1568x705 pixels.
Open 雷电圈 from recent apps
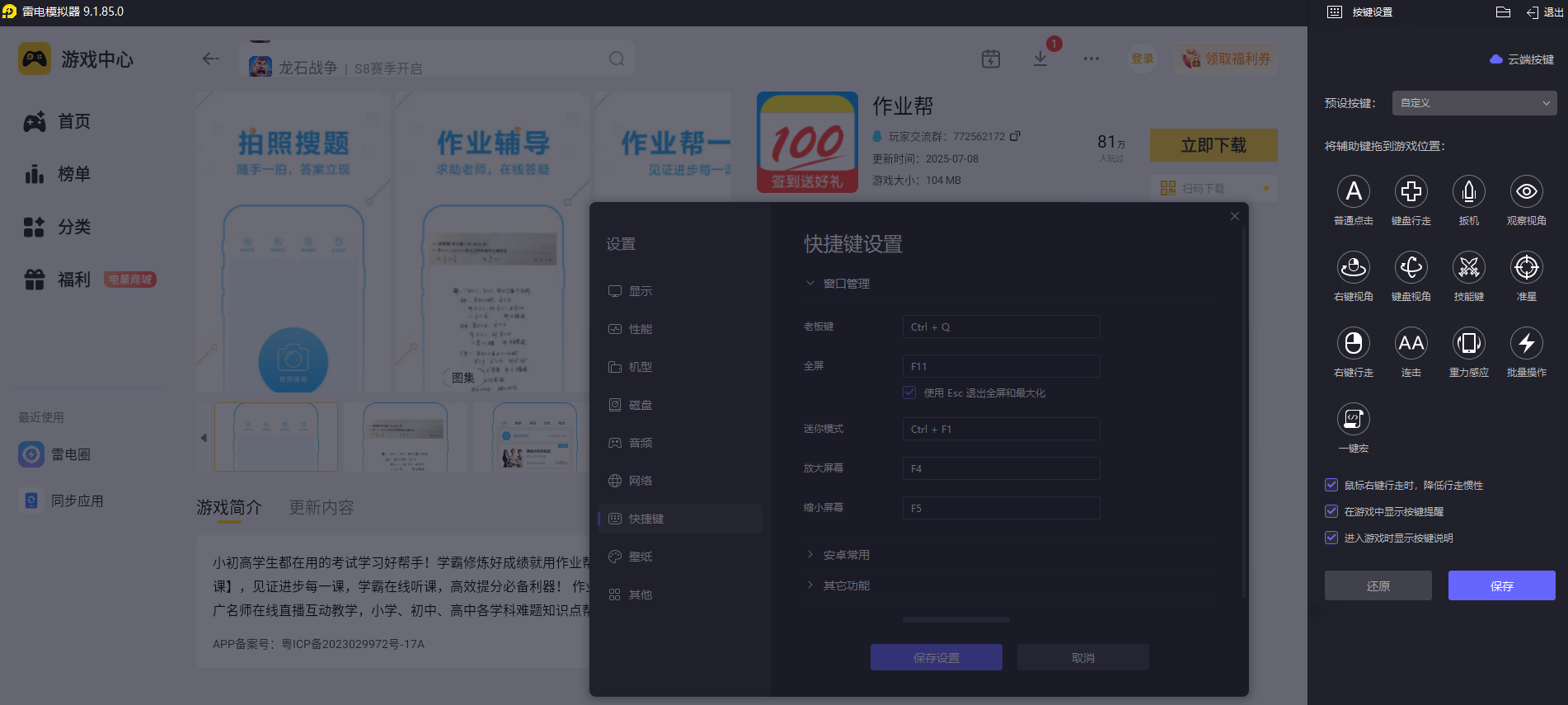pos(54,454)
